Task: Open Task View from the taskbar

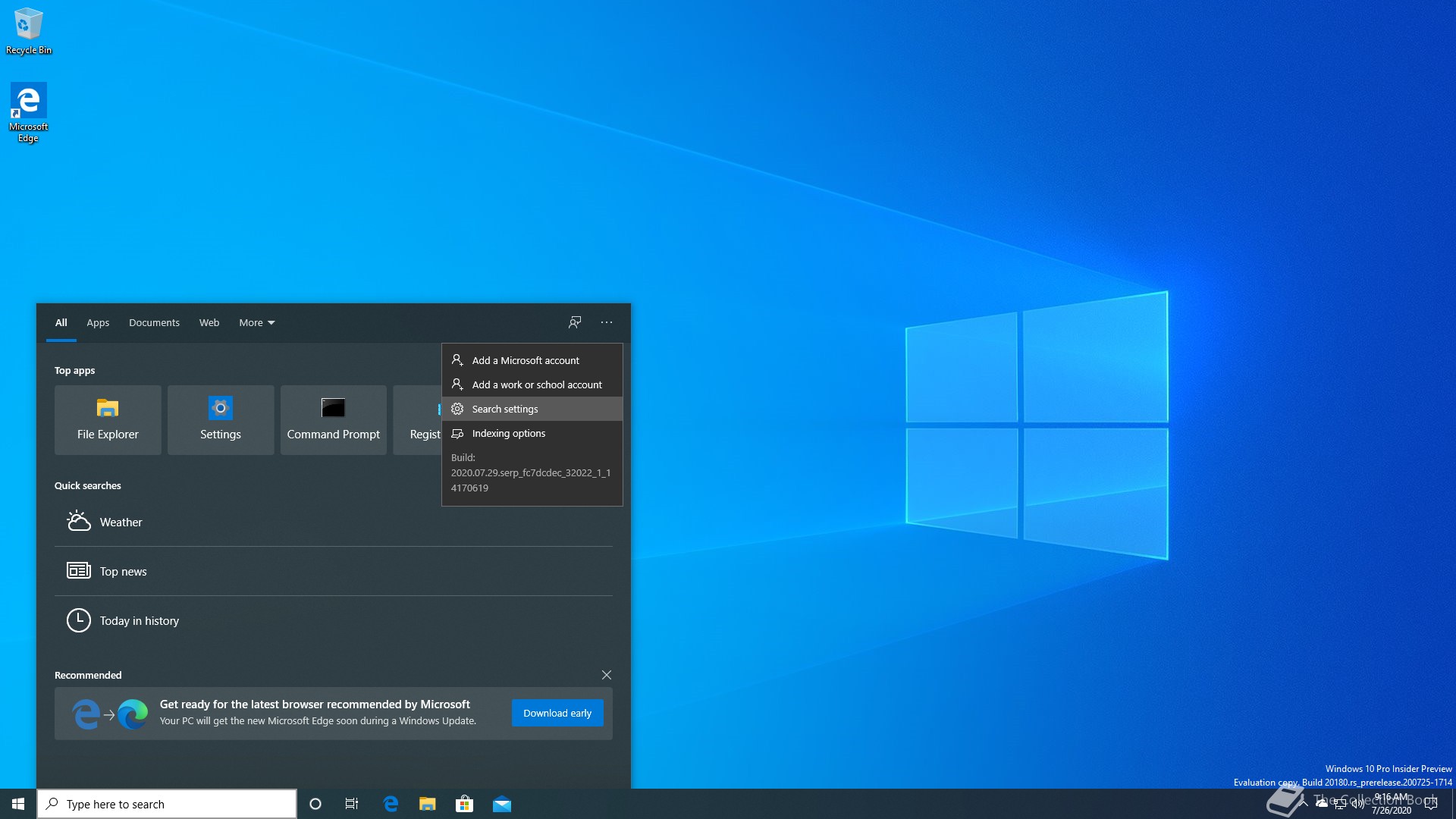Action: pos(352,804)
